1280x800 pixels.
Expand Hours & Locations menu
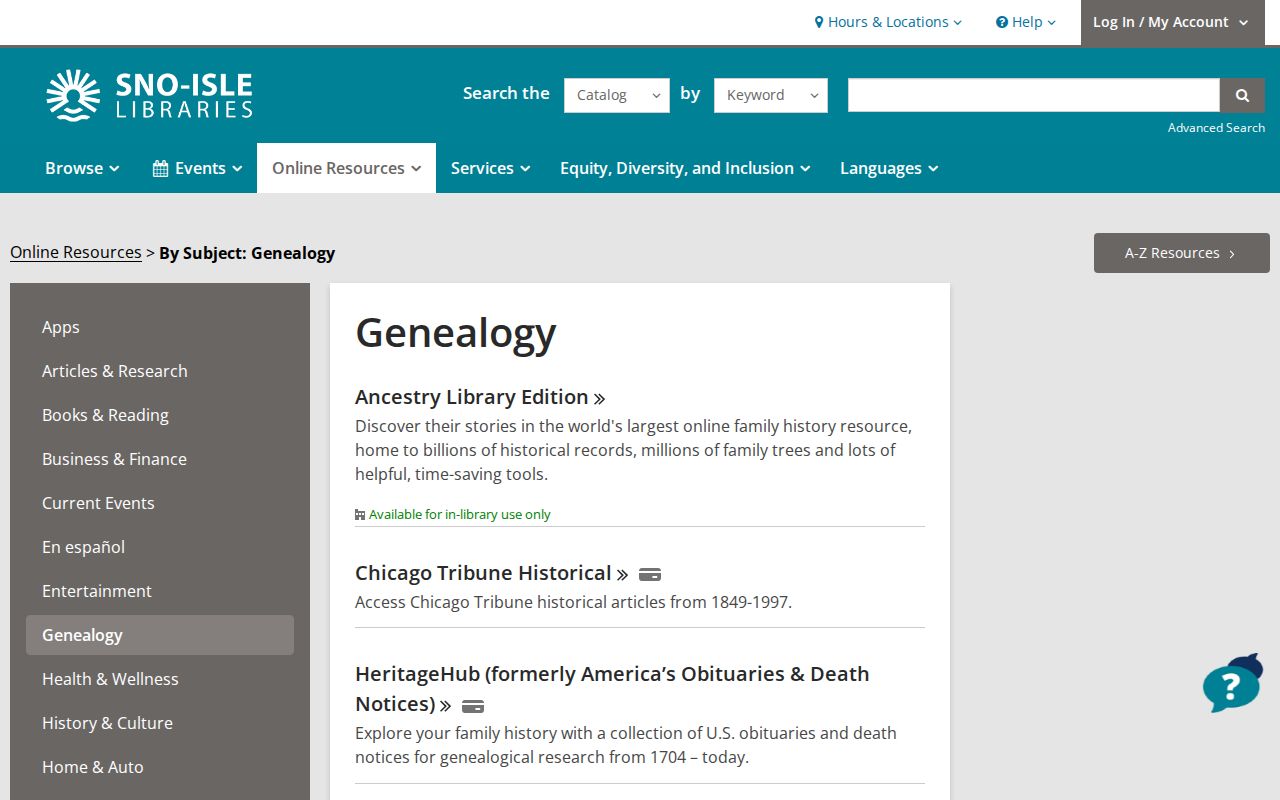pos(888,22)
